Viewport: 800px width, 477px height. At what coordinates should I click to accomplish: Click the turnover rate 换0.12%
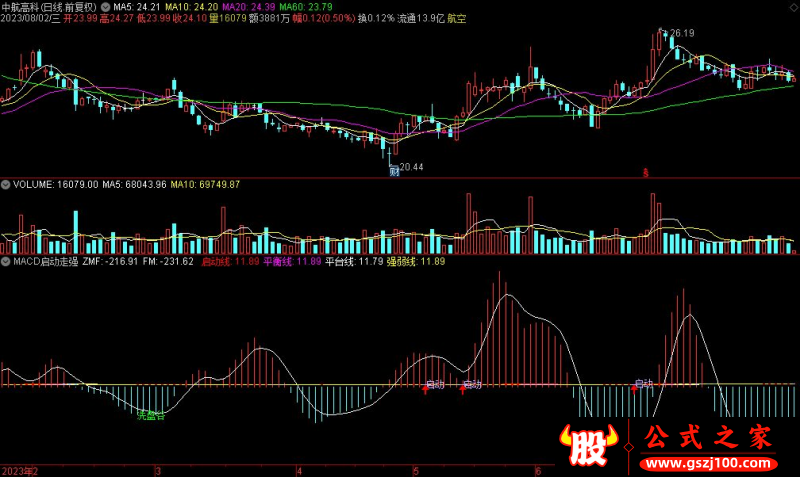pos(376,18)
